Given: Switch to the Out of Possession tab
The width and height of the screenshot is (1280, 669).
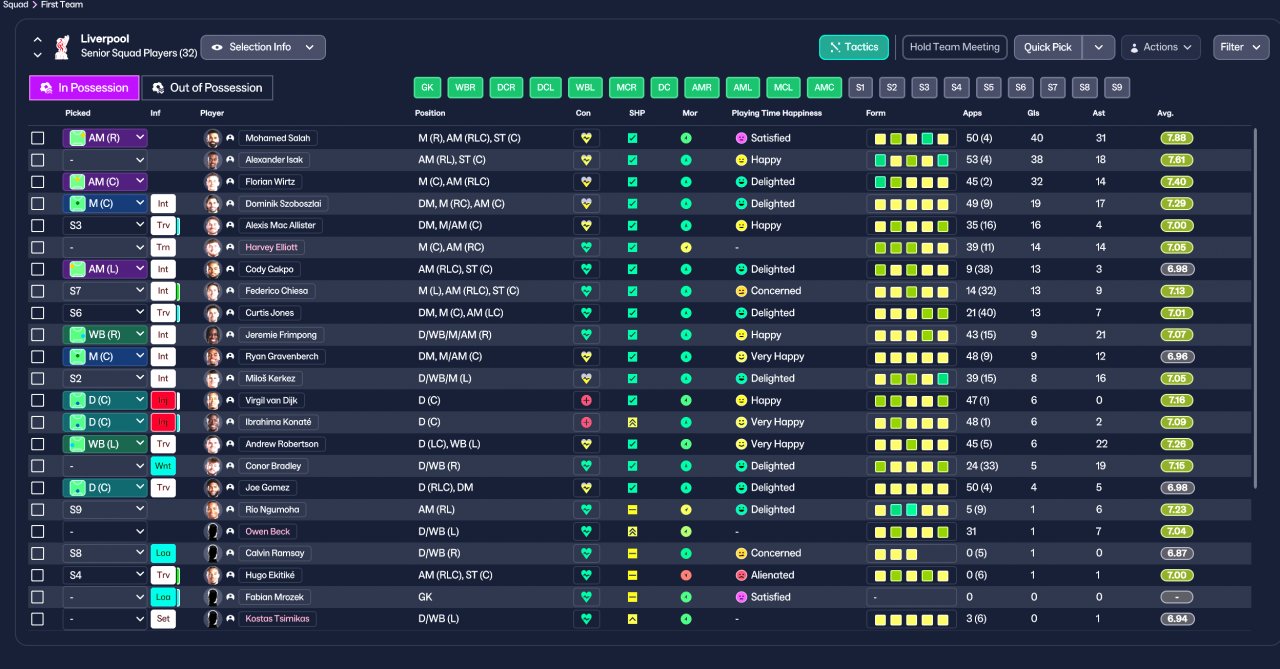Looking at the screenshot, I should 207,88.
